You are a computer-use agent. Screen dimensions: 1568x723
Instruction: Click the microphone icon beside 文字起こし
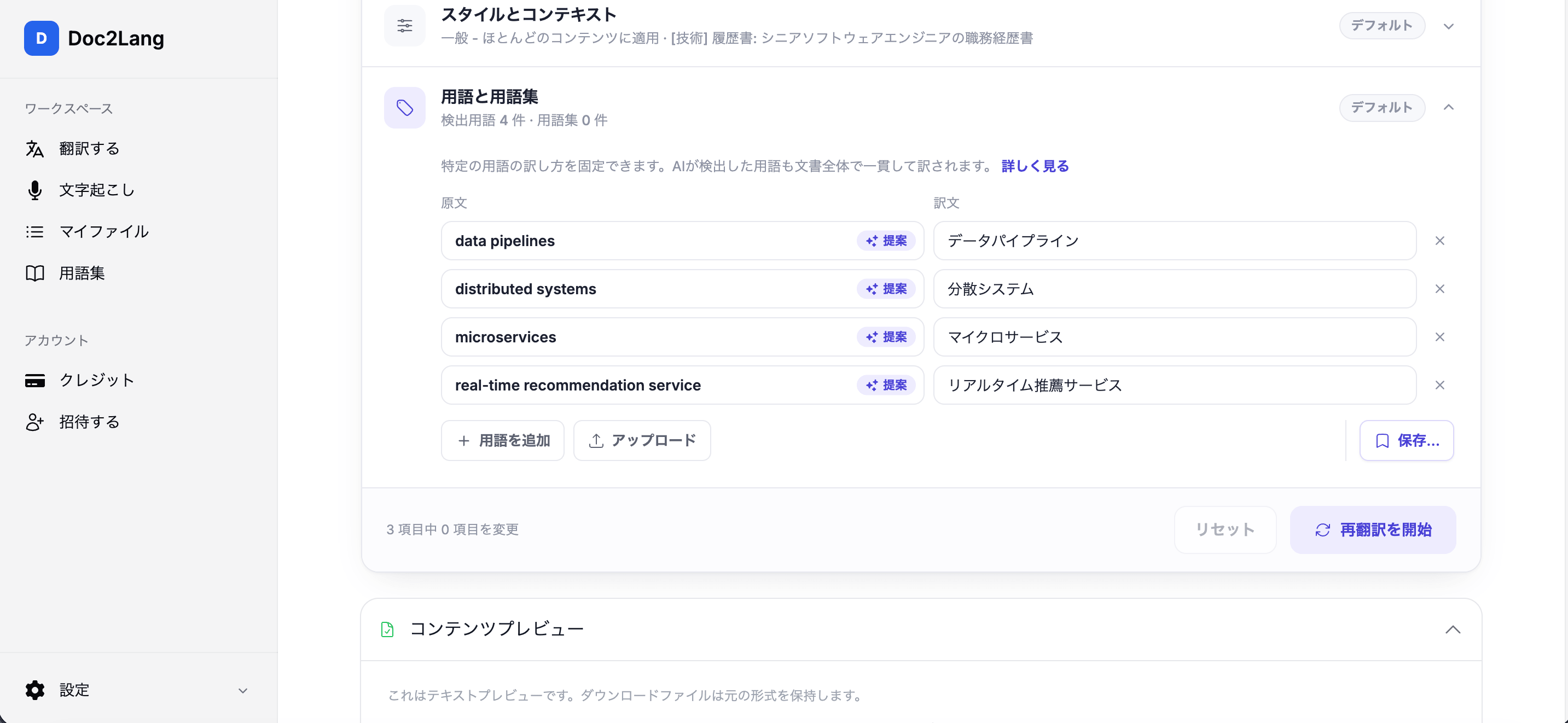point(34,190)
